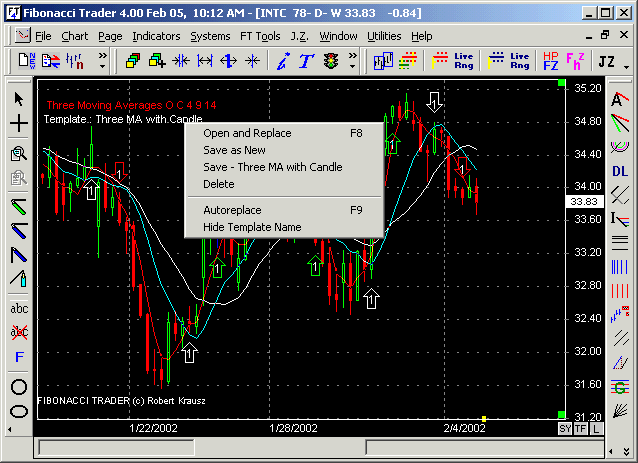Open the Indicators menu
This screenshot has width=638, height=463.
coord(156,36)
